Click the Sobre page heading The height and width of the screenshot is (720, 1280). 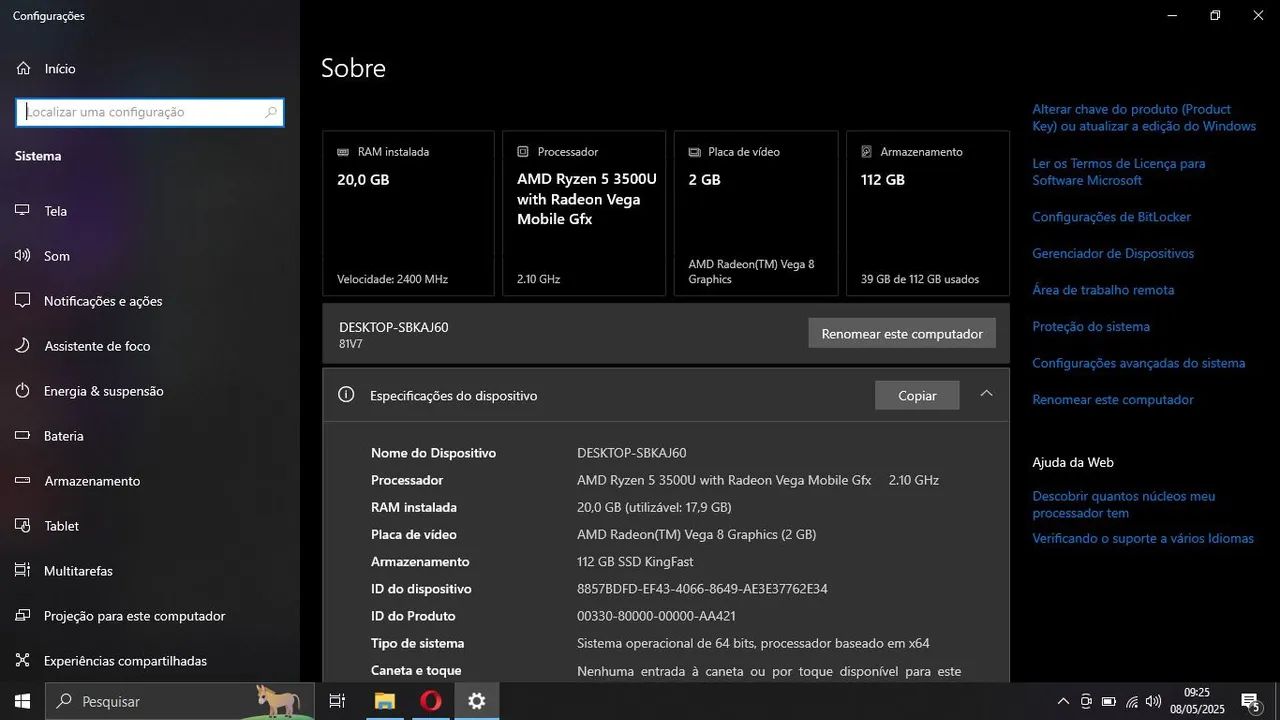point(353,68)
